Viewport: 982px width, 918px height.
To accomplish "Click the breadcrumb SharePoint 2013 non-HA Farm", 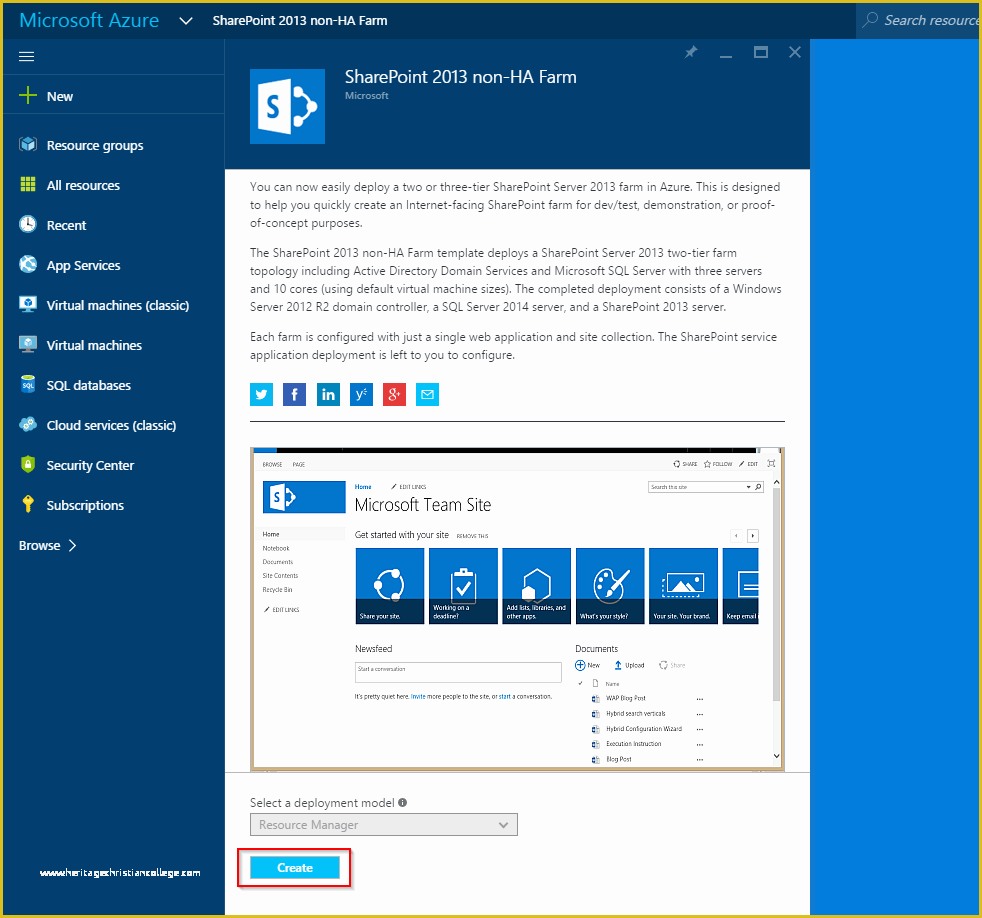I will pos(300,21).
